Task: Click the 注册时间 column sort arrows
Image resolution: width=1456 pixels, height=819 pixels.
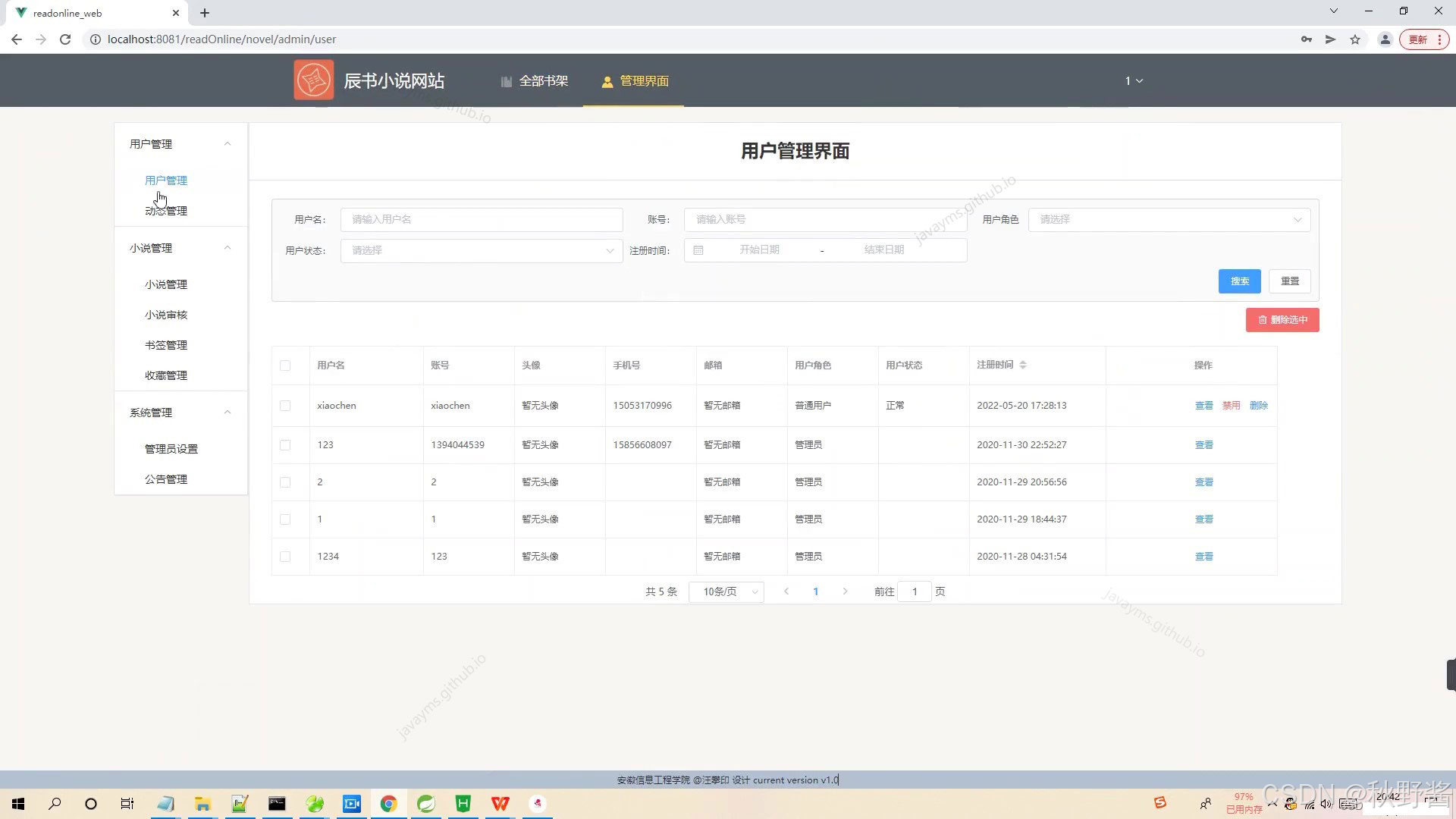Action: pos(1023,365)
